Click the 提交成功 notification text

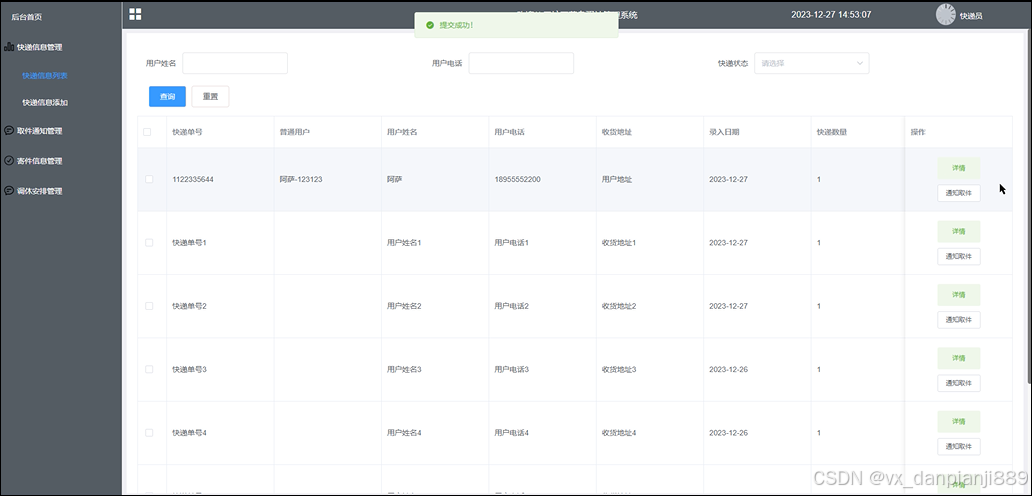point(457,25)
